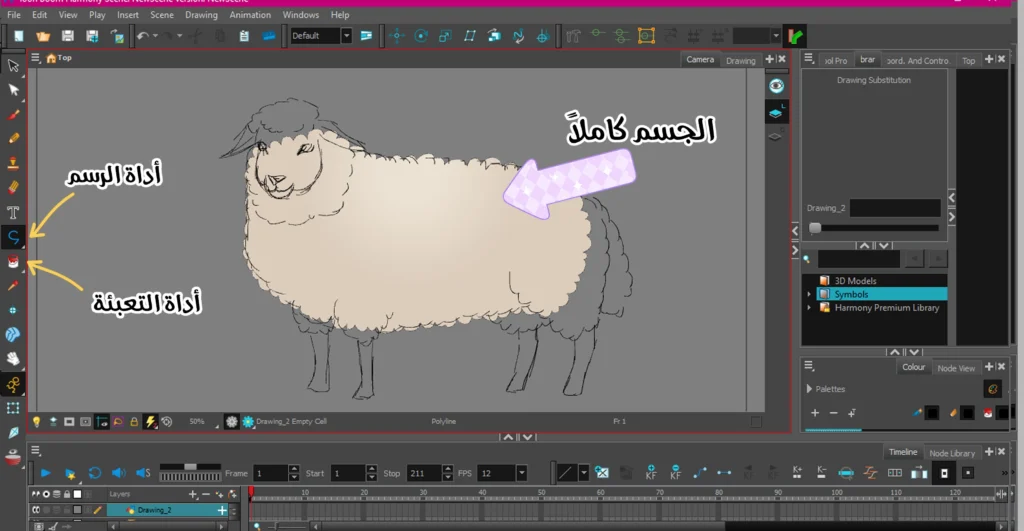Click the plus button under Palettes
This screenshot has width=1024, height=531.
(815, 413)
